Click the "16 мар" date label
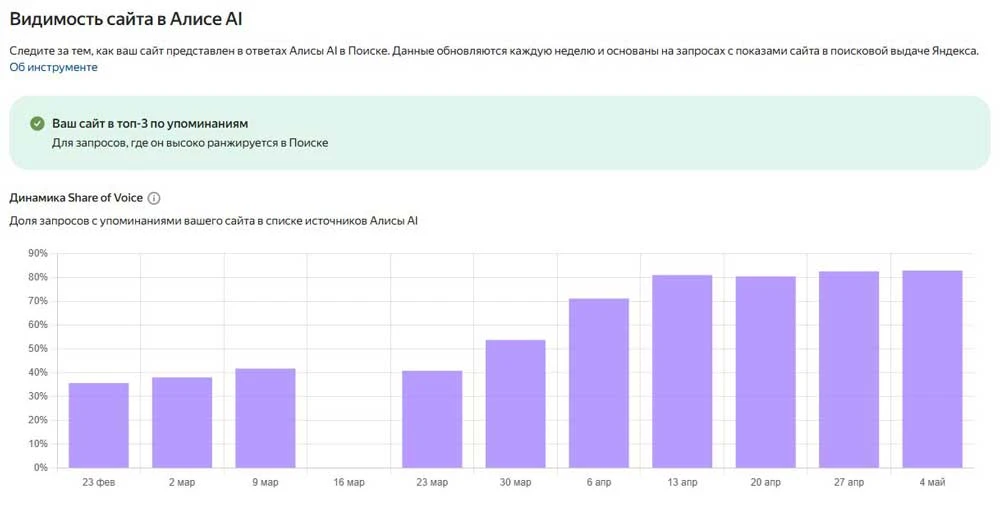Screen dimensions: 1000x514 (x=349, y=482)
